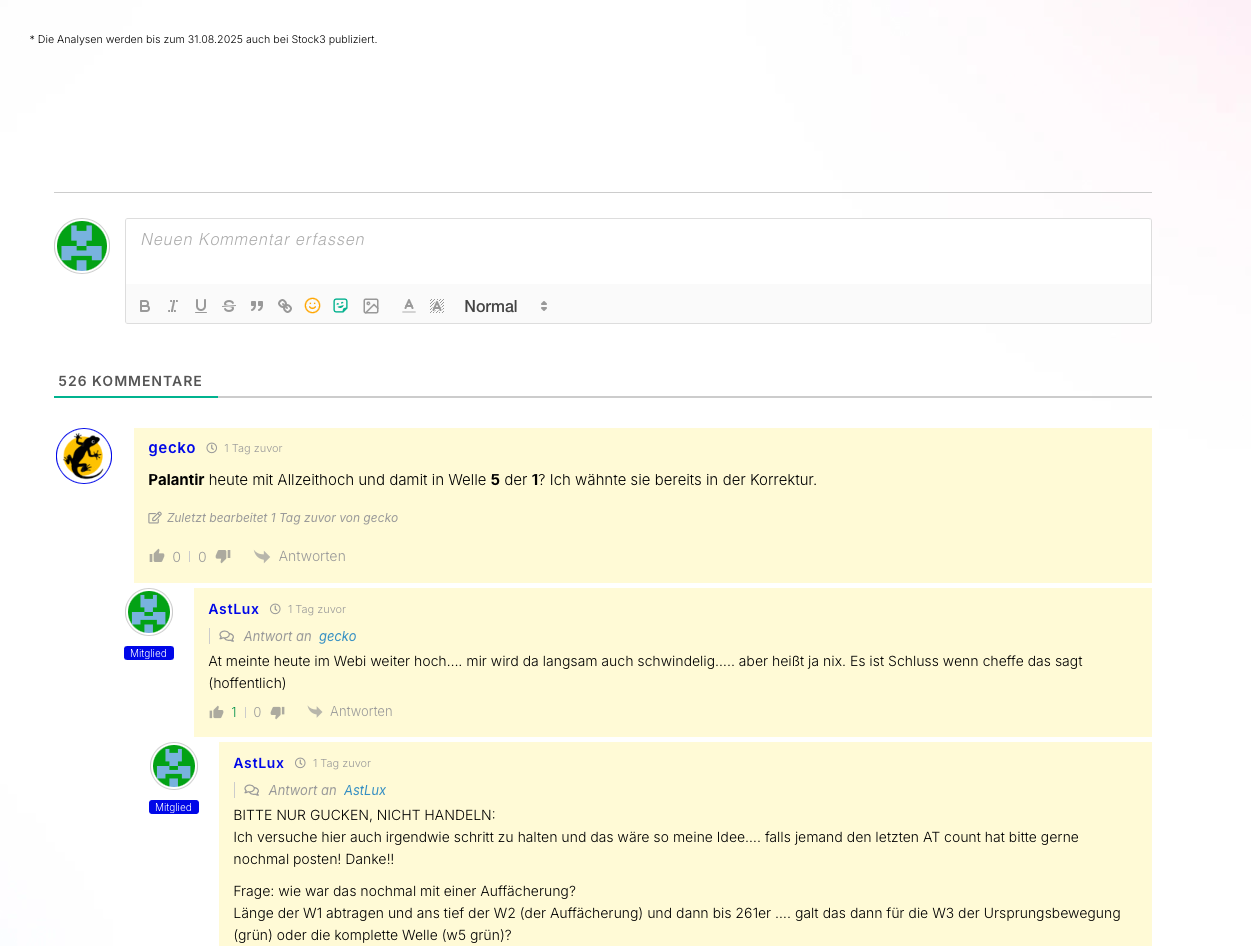
Task: Click gecko's lizard avatar thumbnail
Action: click(84, 456)
